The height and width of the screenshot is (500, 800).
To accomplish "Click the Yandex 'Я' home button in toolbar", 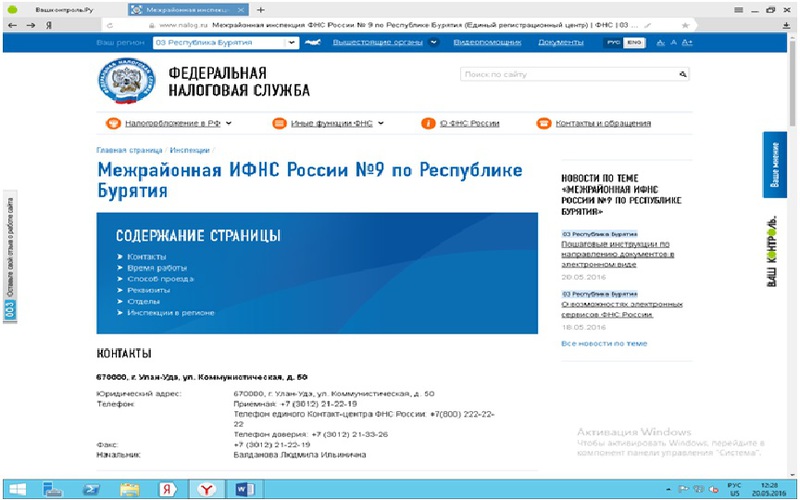I will point(49,26).
